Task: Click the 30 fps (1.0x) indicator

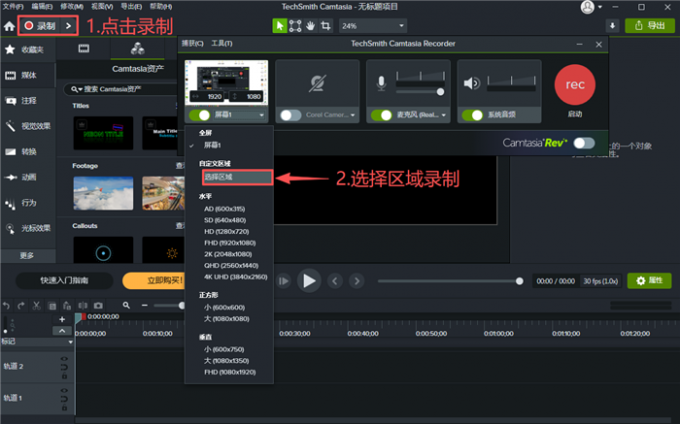Action: [x=600, y=281]
